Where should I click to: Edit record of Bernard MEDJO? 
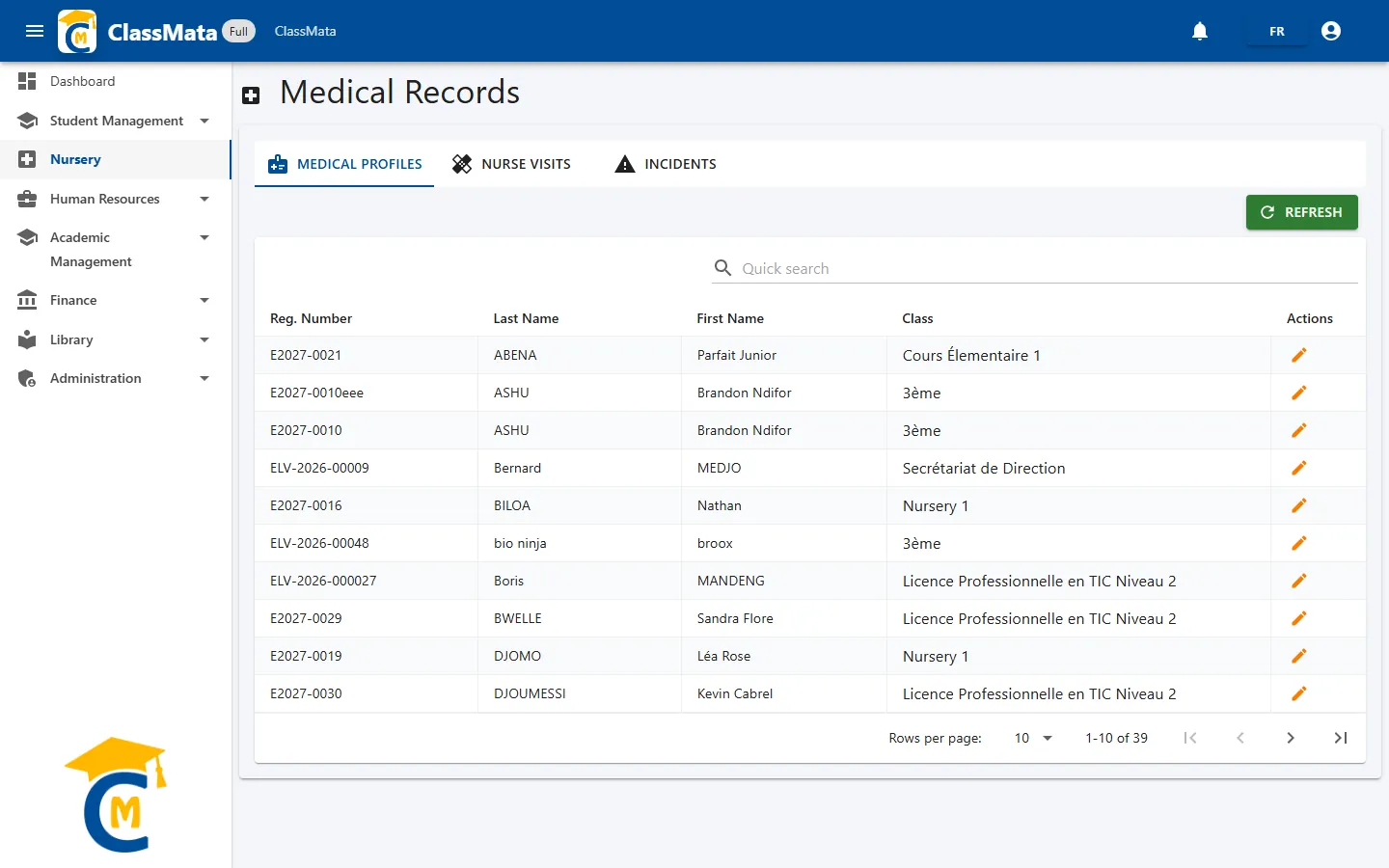(x=1299, y=468)
